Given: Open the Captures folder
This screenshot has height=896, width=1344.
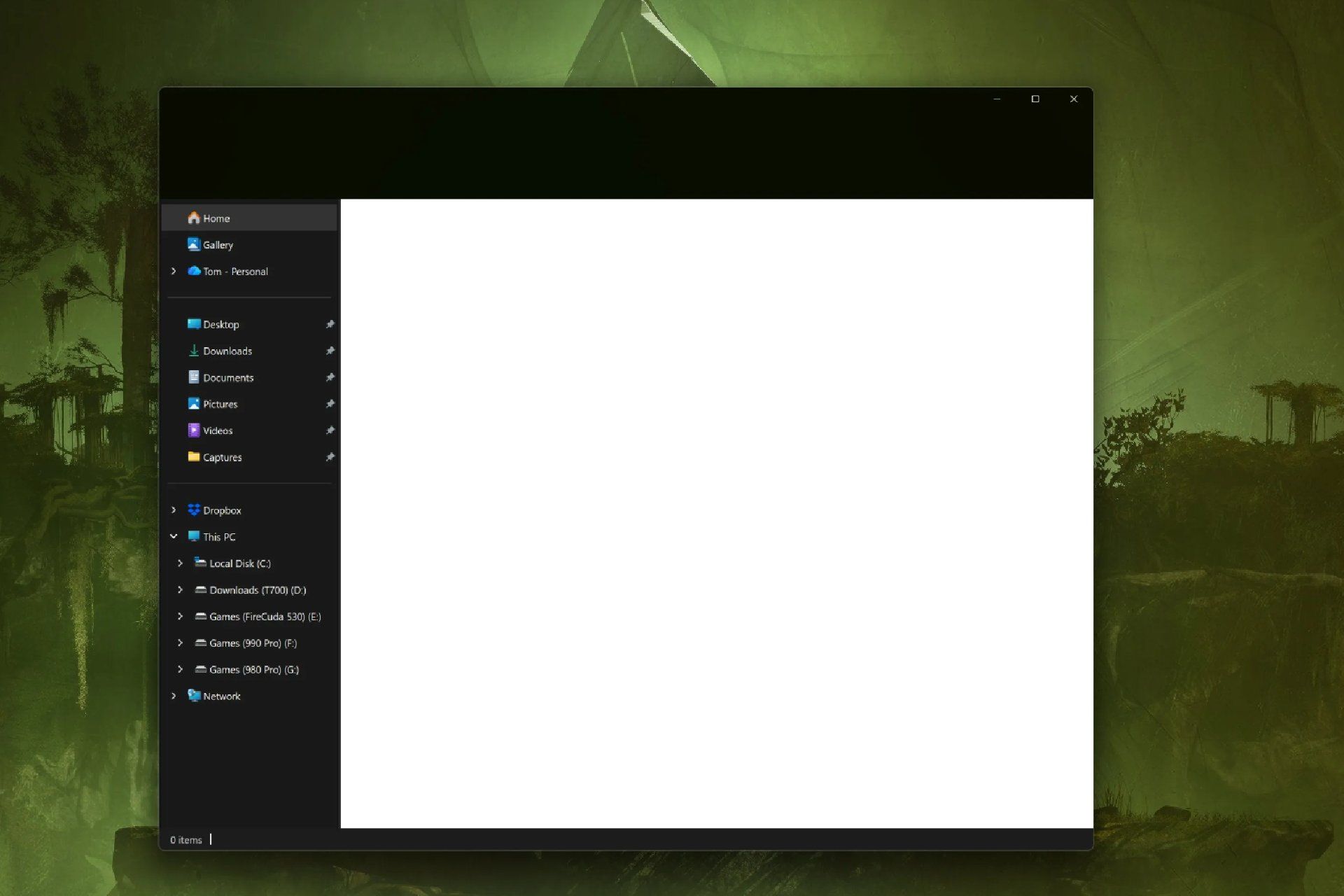Looking at the screenshot, I should (222, 458).
